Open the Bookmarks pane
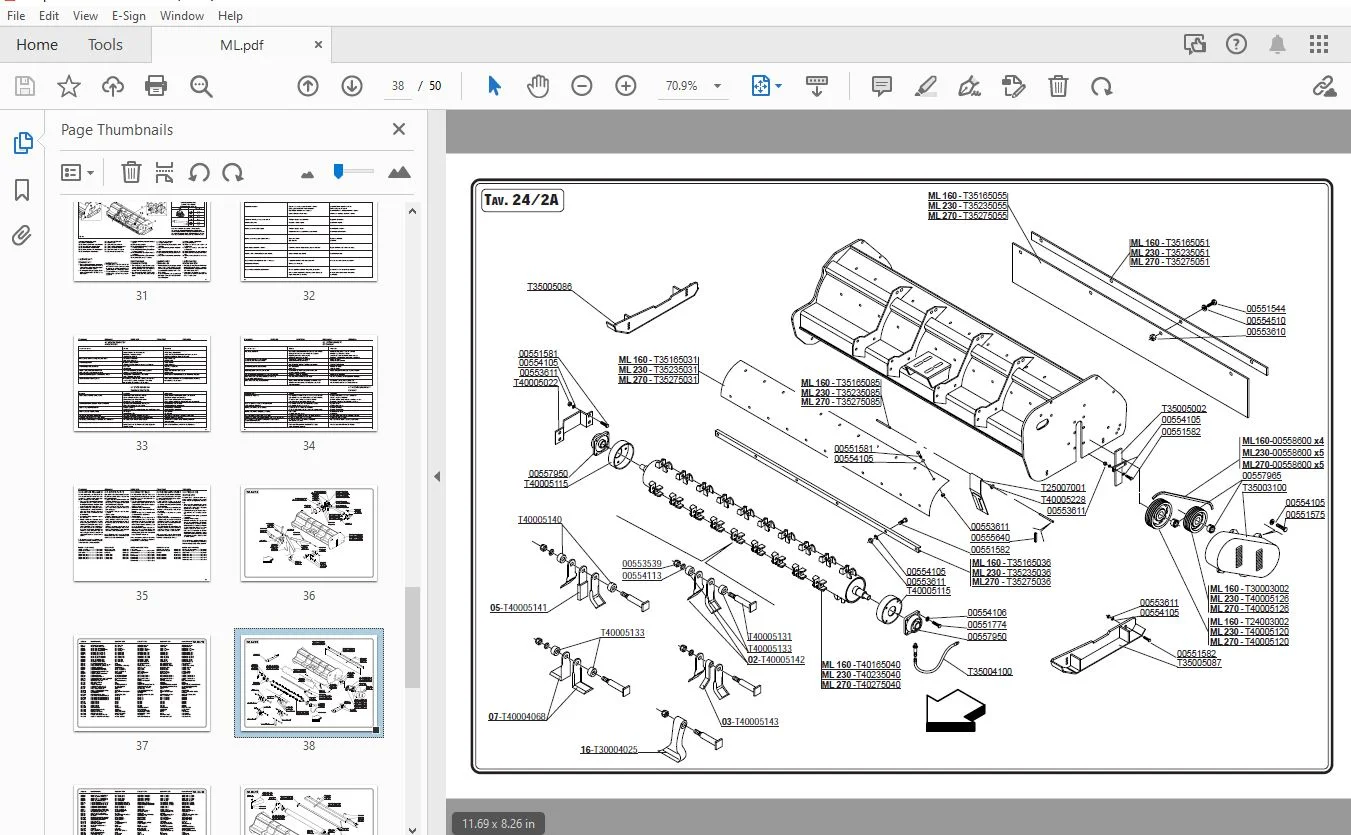 pyautogui.click(x=22, y=190)
